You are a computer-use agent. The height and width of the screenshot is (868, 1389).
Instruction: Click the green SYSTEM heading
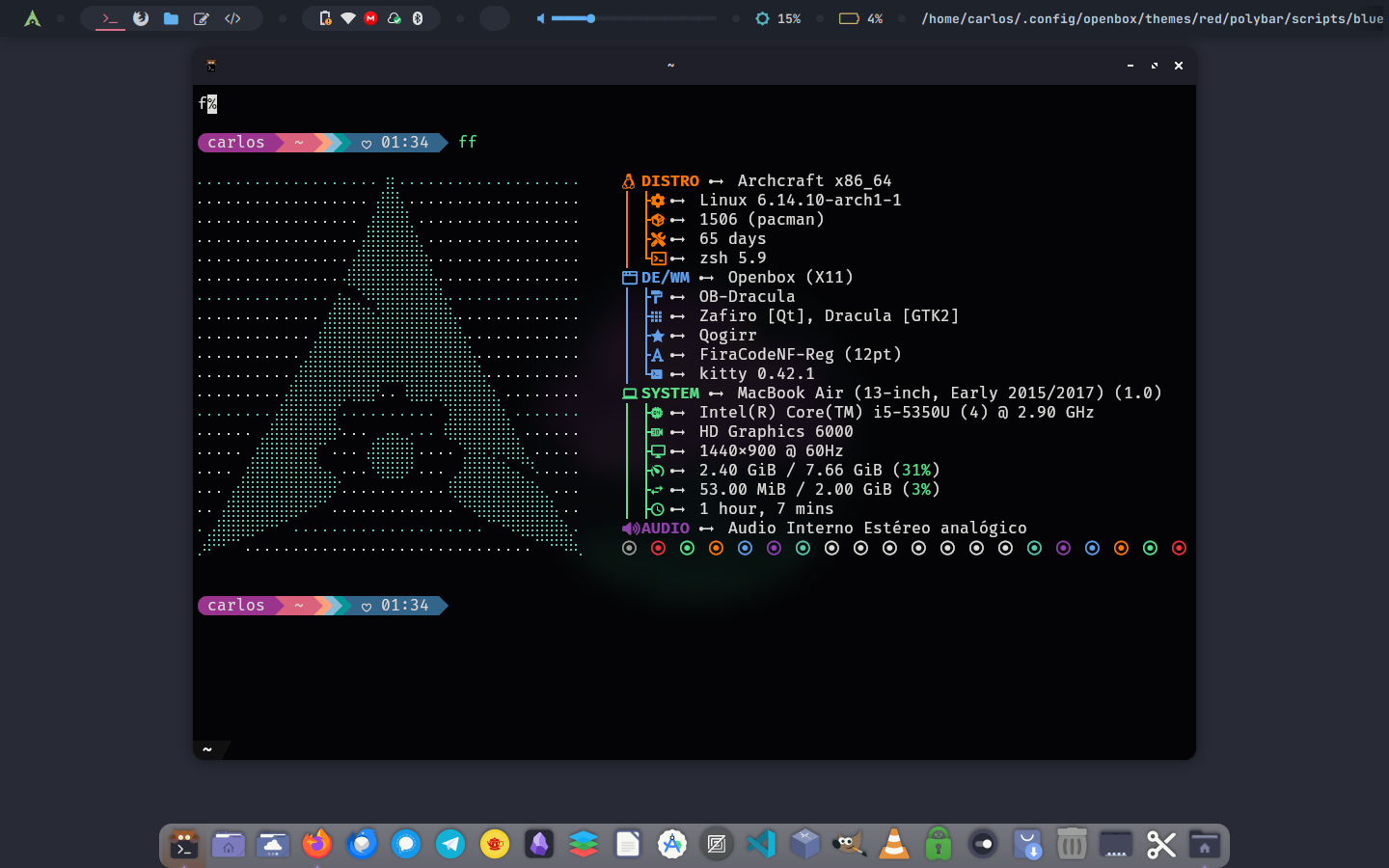670,393
